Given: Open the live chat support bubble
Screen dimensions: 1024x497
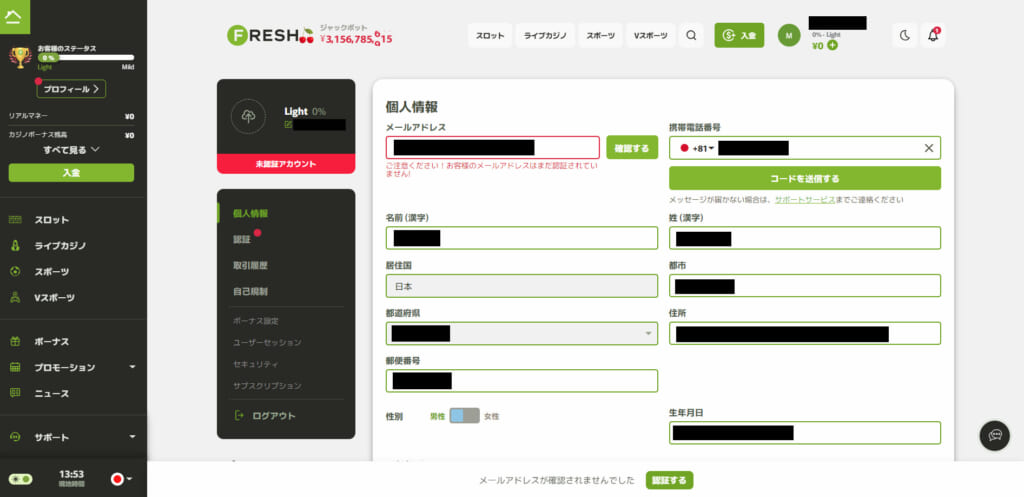Looking at the screenshot, I should click(996, 434).
